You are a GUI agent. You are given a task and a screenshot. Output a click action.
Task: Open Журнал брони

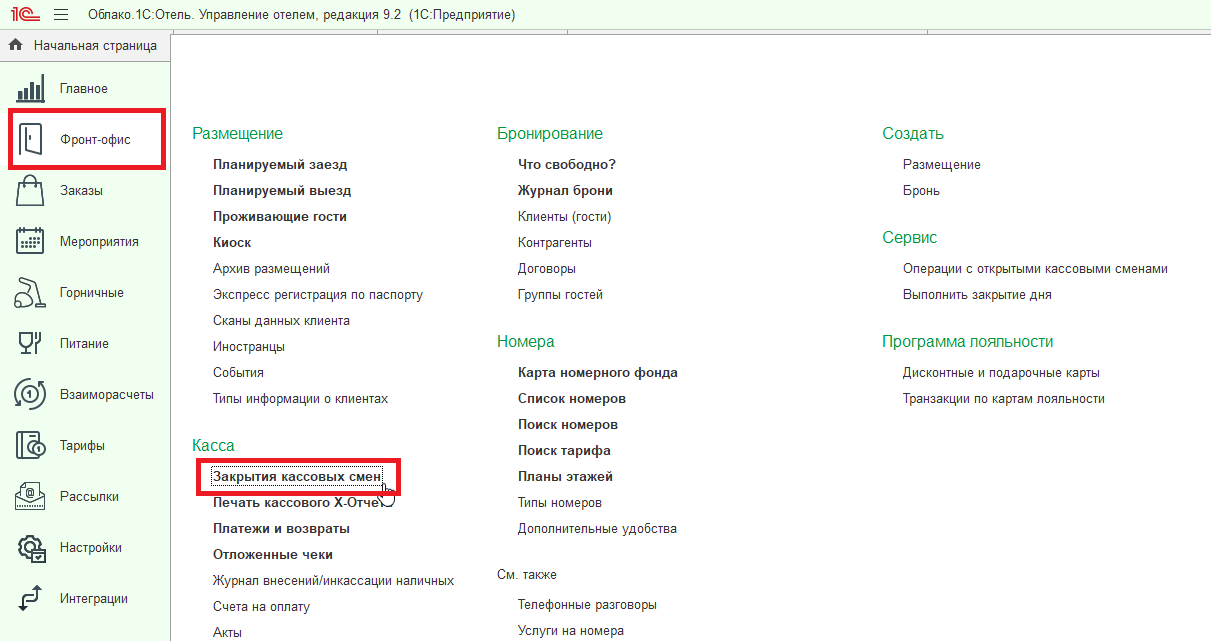(x=565, y=191)
